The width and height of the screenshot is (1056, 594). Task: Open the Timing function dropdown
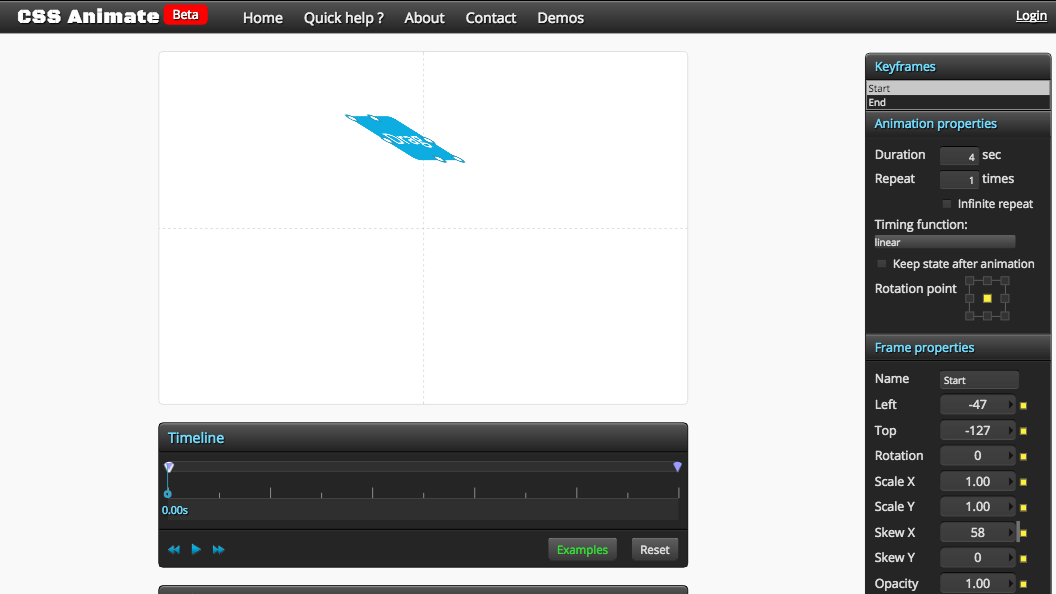pyautogui.click(x=944, y=242)
